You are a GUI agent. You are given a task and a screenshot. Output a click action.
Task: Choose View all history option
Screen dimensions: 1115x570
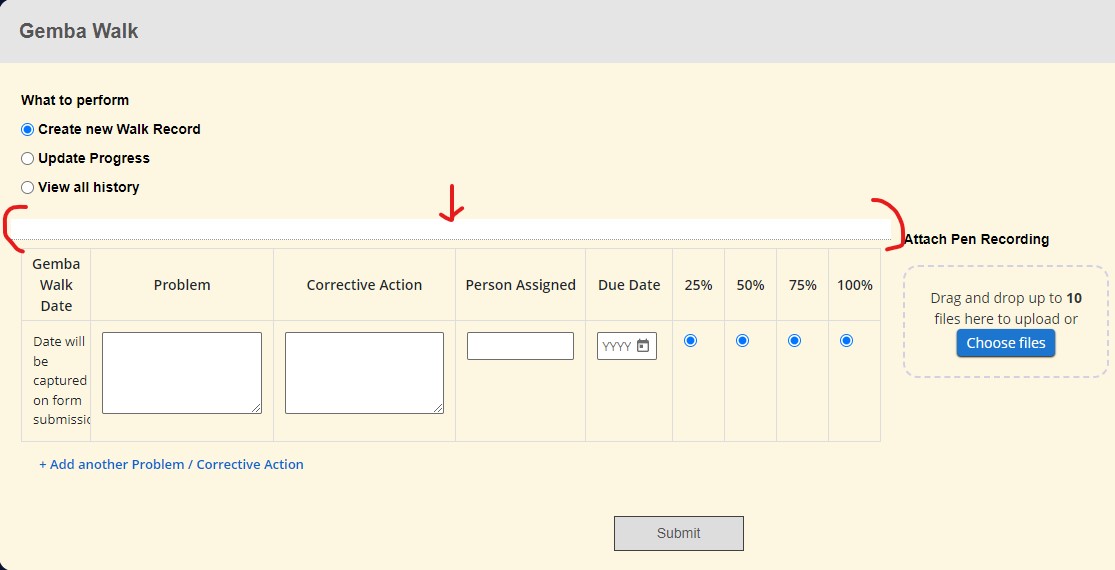(x=28, y=187)
